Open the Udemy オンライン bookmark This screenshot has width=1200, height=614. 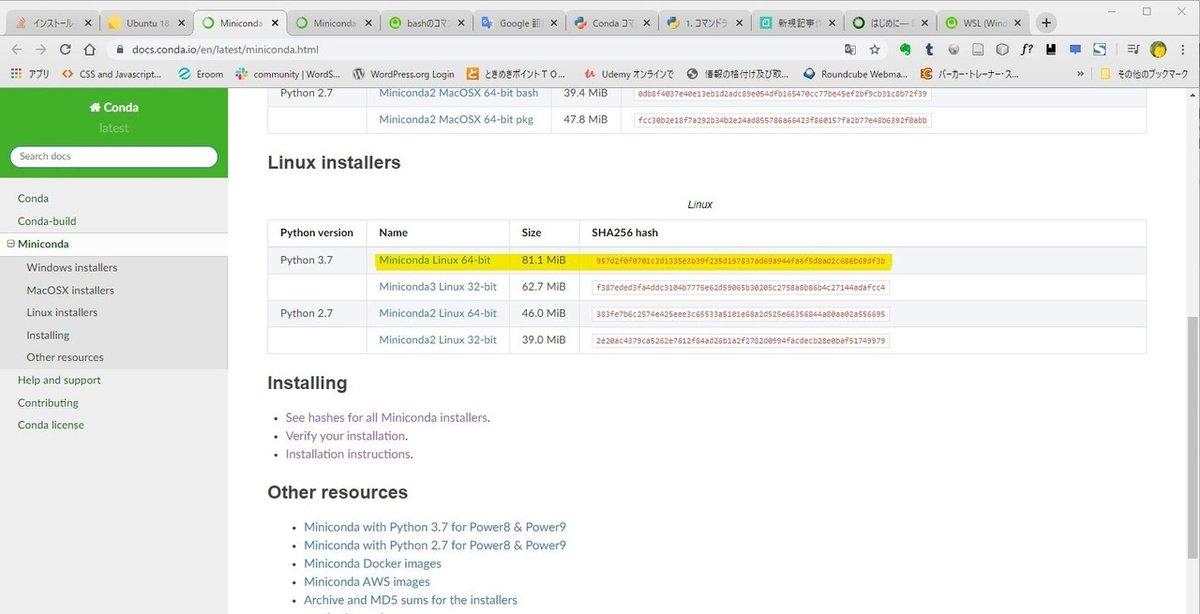(x=629, y=74)
